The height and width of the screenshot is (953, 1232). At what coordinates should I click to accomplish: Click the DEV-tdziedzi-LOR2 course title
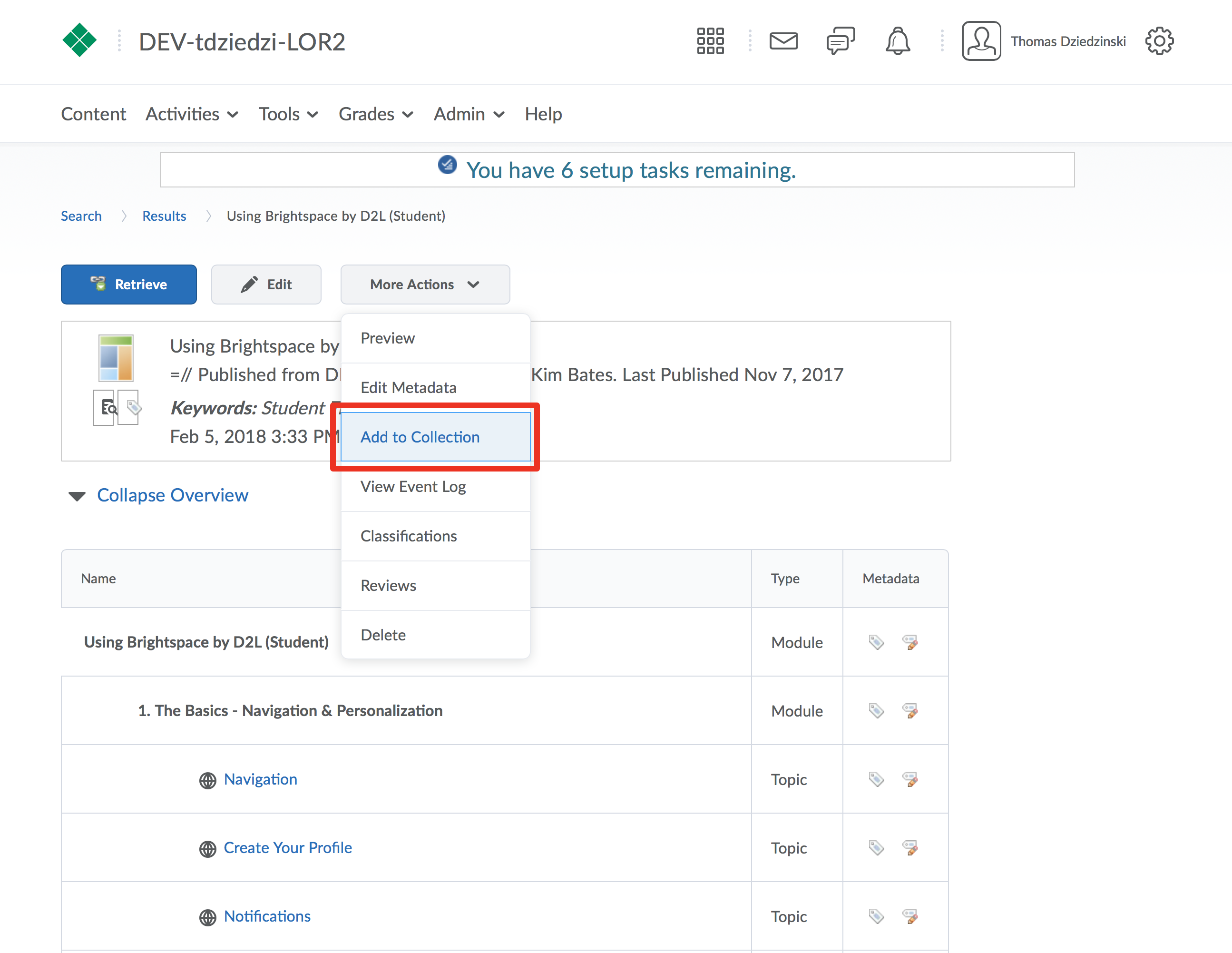click(242, 42)
